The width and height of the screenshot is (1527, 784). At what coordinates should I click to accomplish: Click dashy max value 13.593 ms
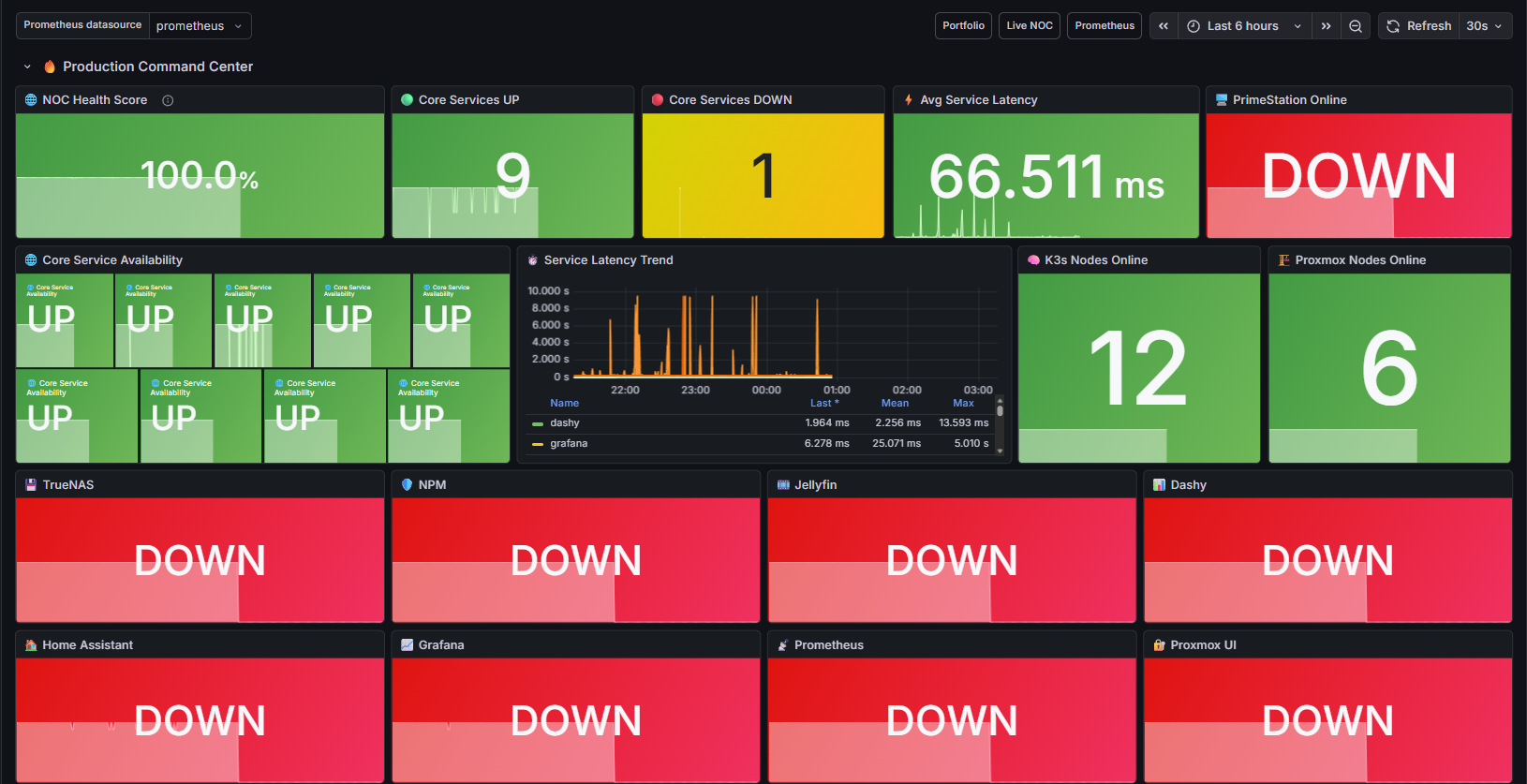(x=964, y=423)
